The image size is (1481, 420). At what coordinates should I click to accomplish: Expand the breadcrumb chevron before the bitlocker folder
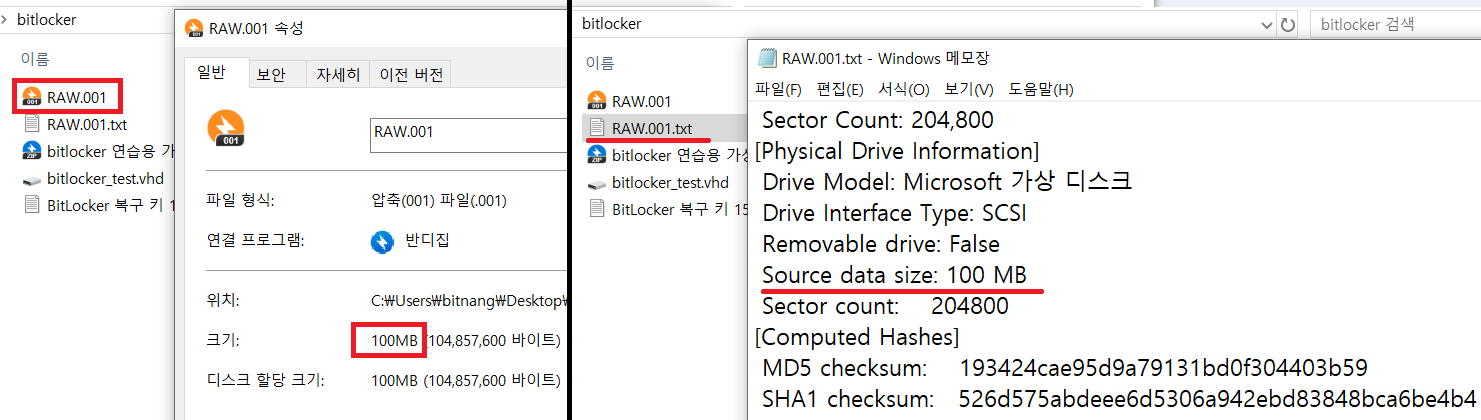pyautogui.click(x=7, y=20)
